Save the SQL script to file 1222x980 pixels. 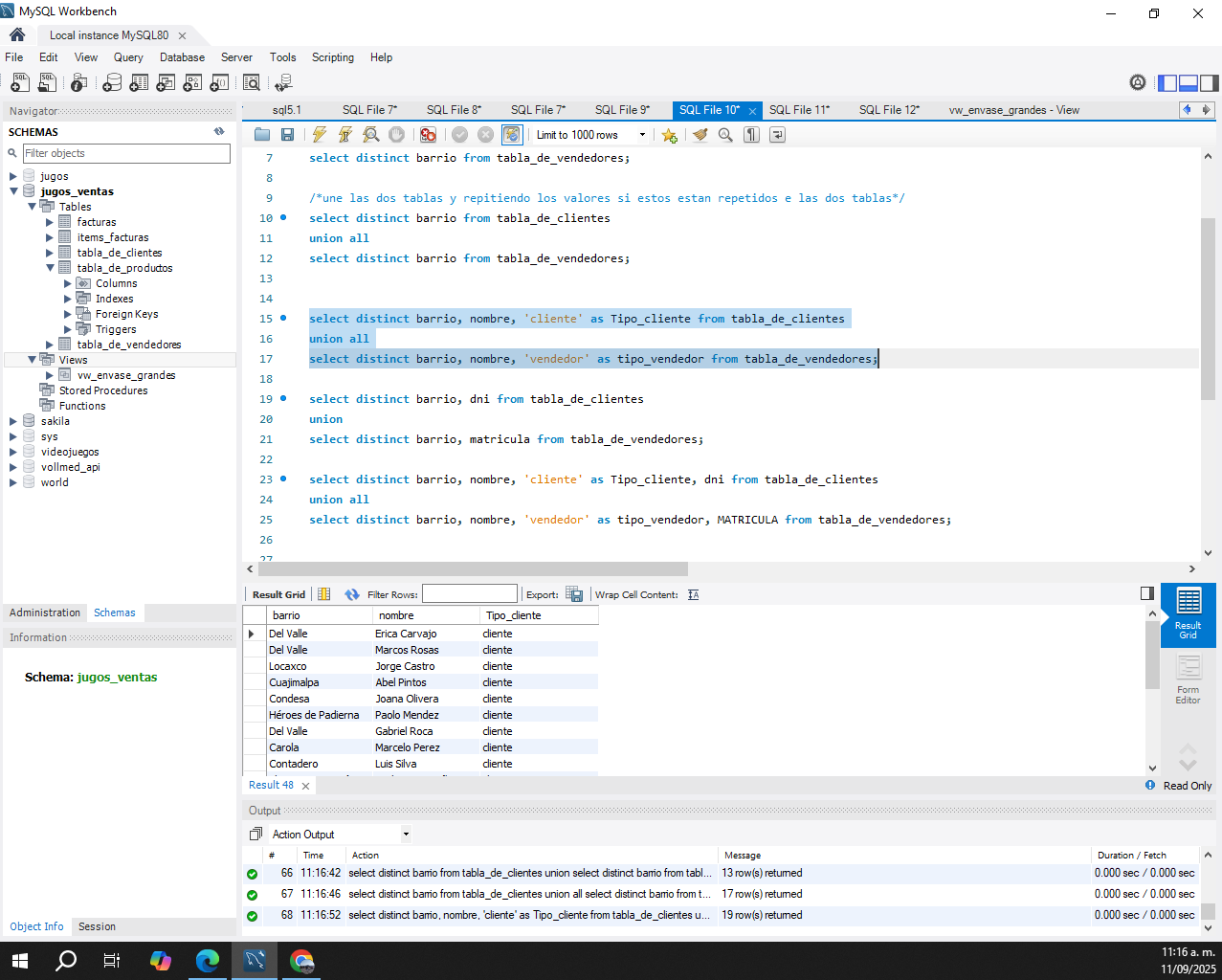click(x=287, y=135)
